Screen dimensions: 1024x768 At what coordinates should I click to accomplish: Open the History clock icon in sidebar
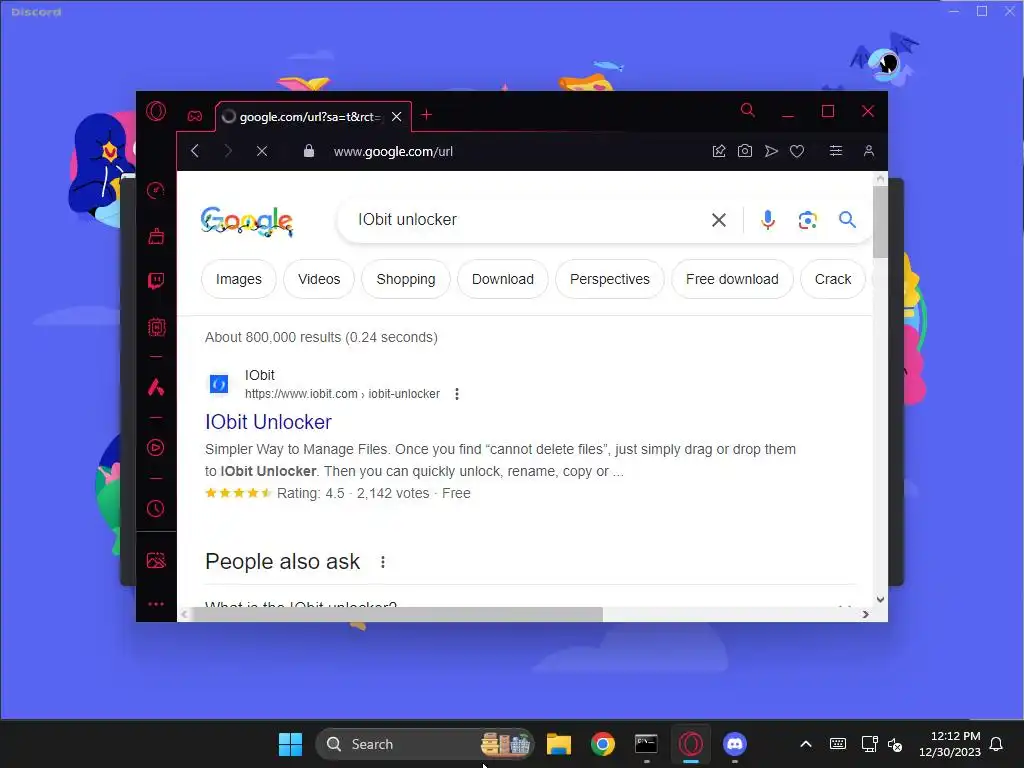click(x=156, y=509)
